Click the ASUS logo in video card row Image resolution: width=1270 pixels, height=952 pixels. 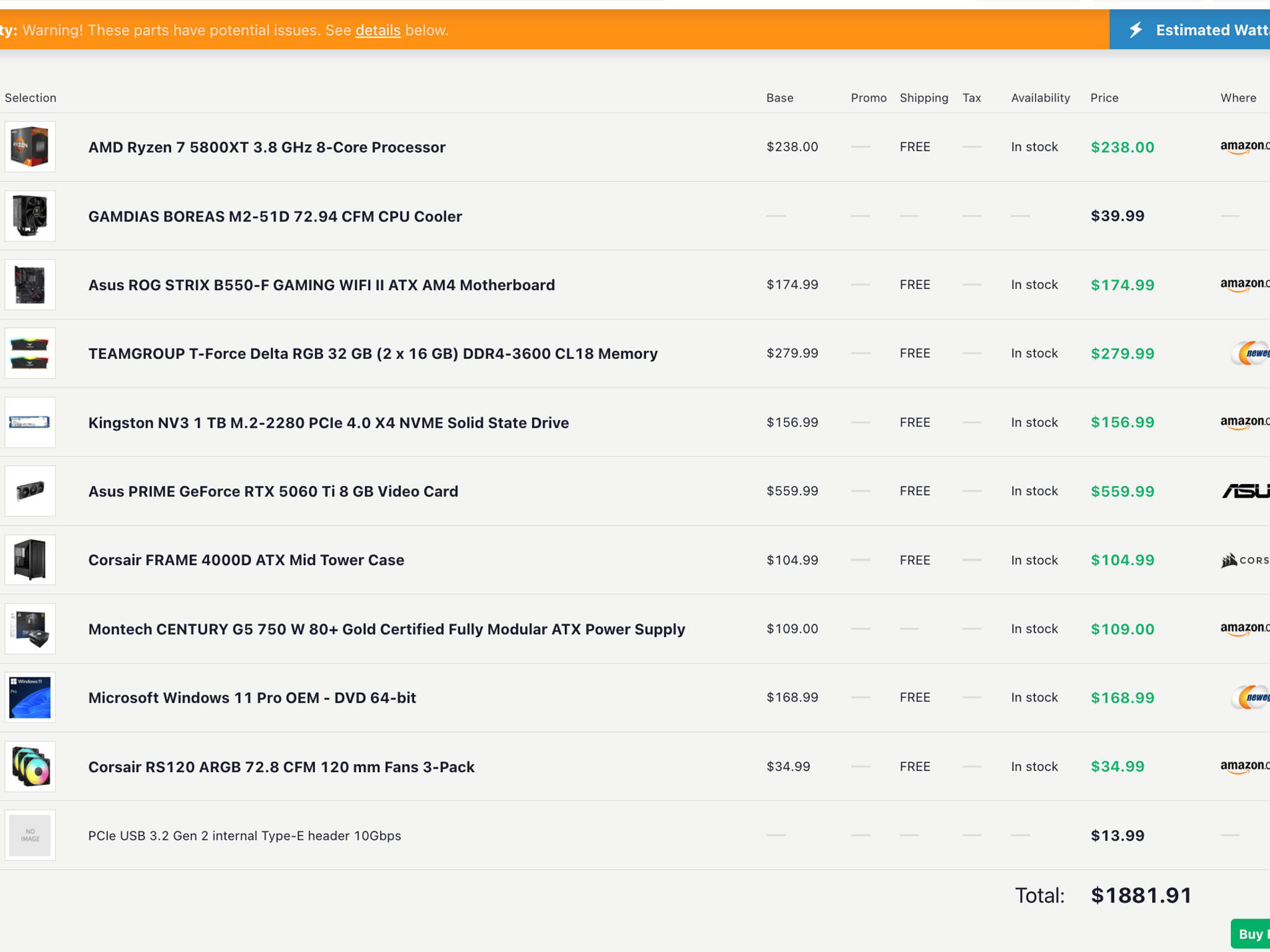[1246, 491]
